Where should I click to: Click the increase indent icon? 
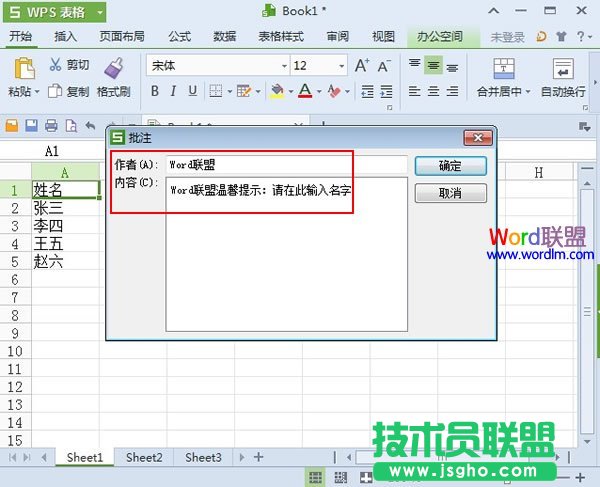pos(386,91)
